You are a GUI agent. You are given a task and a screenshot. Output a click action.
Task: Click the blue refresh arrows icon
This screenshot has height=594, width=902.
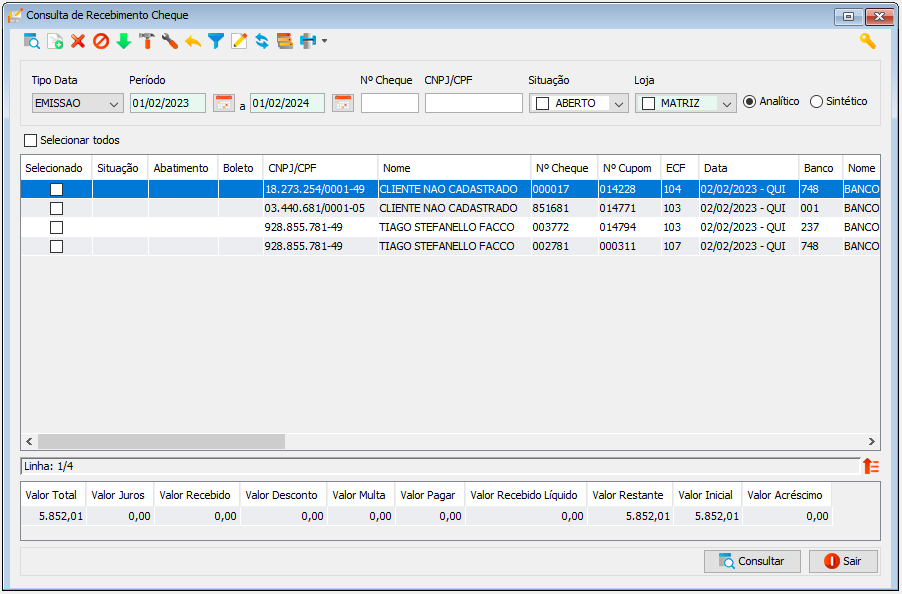[262, 41]
